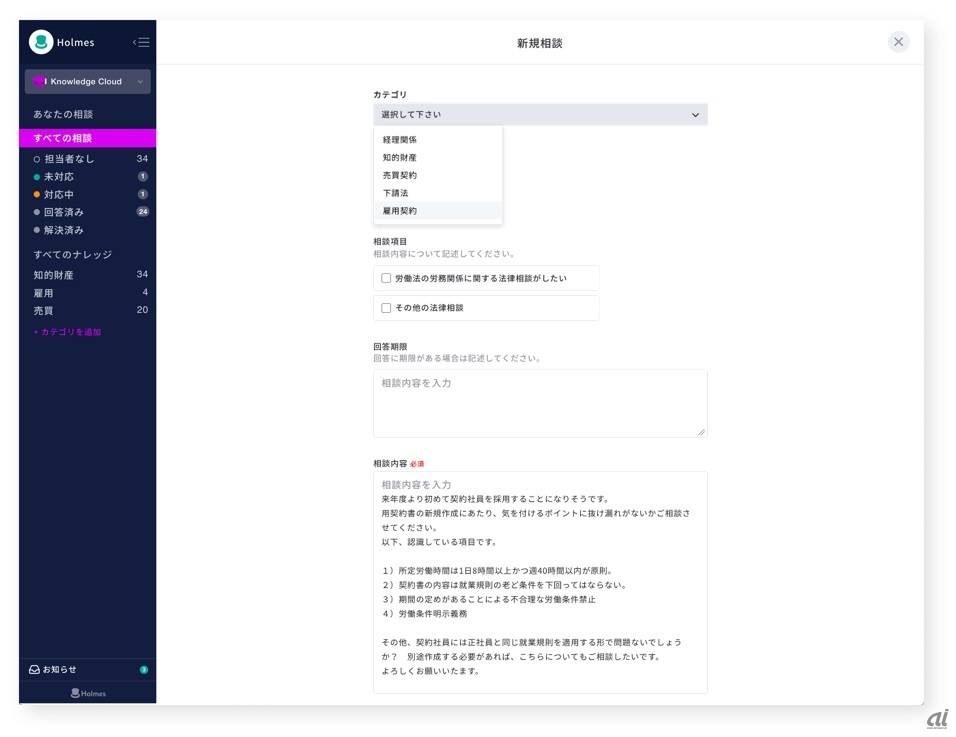Image resolution: width=956 pixels, height=737 pixels.
Task: Click the Knowledge Cloud hat icon
Action: pyautogui.click(x=39, y=81)
